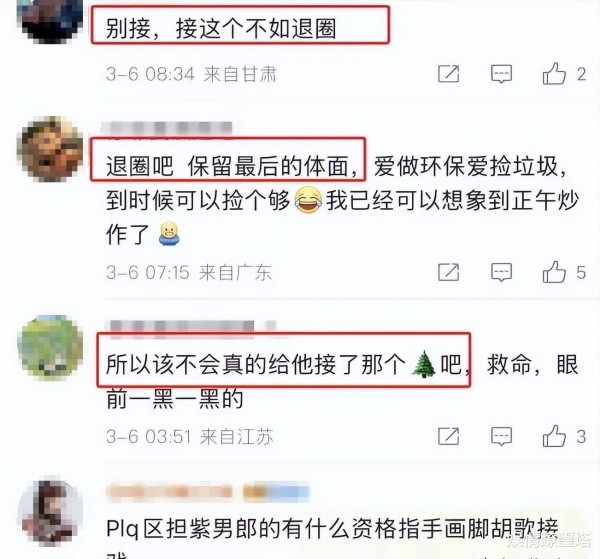600x559 pixels.
Task: Select comment starting 所以该不会真的给他接了
Action: [342, 381]
